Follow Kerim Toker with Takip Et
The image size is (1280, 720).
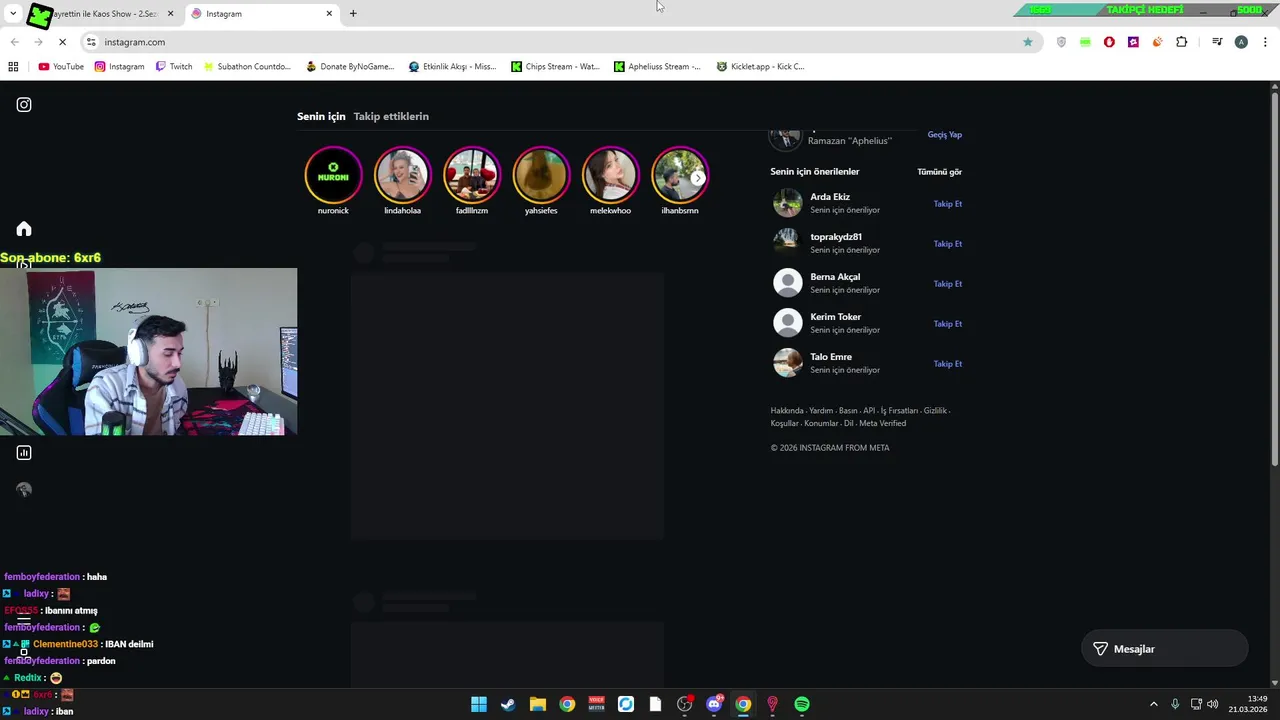click(x=947, y=324)
